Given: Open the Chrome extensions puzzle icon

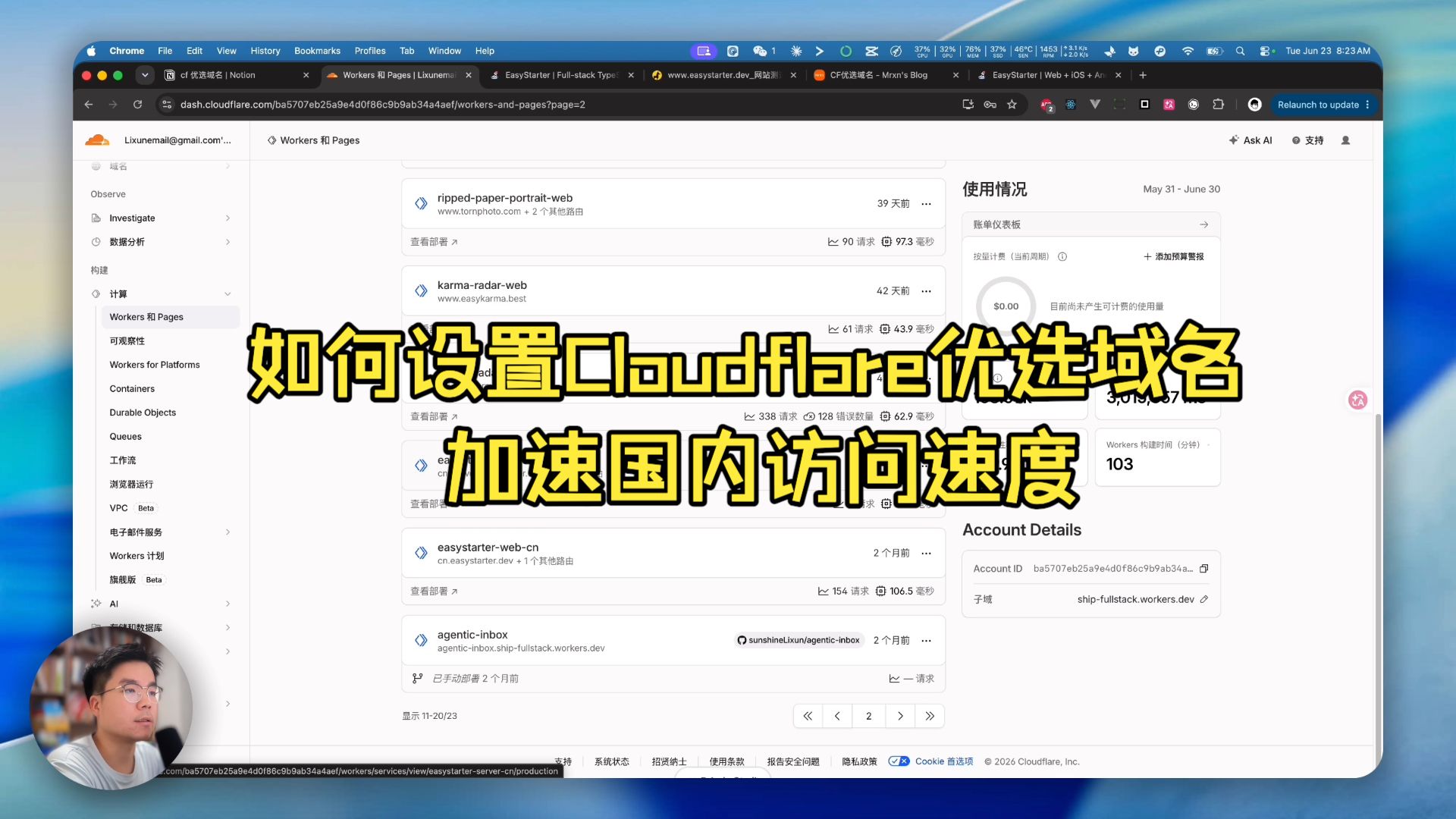Looking at the screenshot, I should [x=1218, y=105].
